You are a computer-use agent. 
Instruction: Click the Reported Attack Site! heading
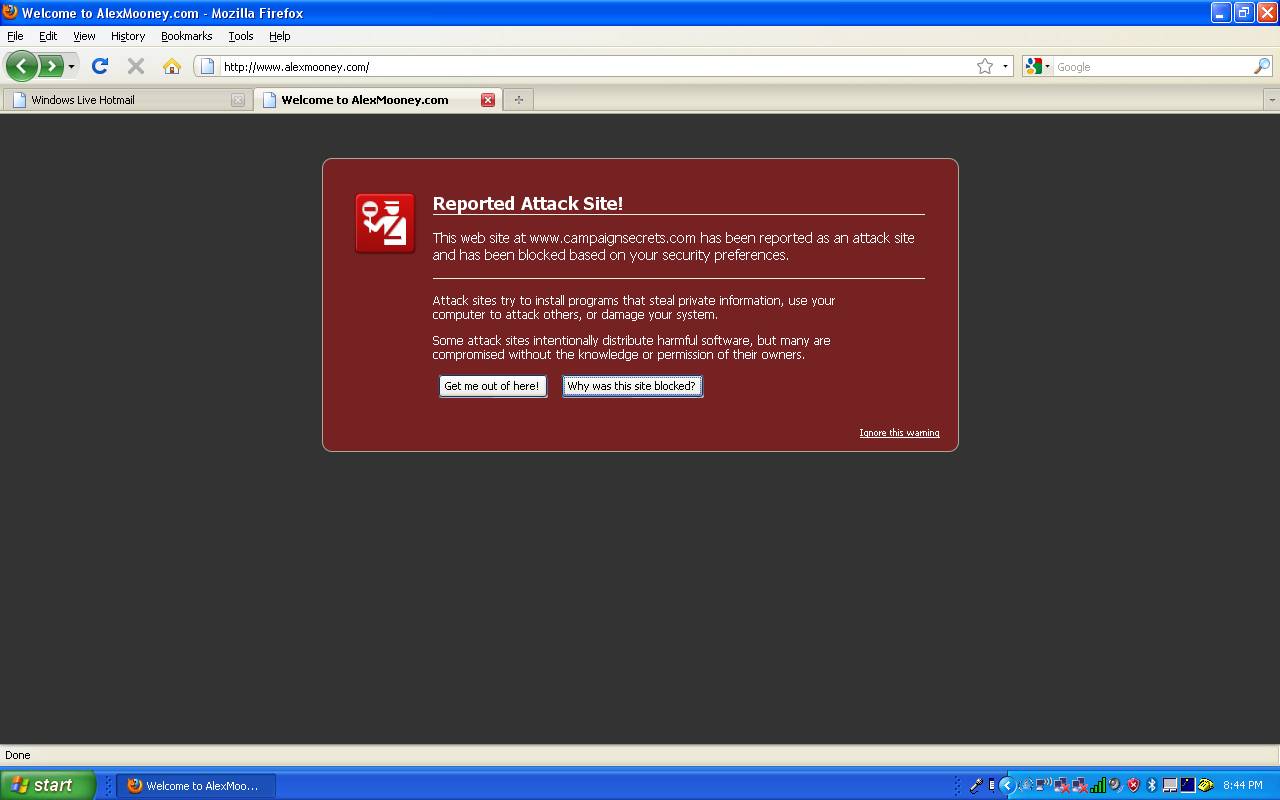(528, 204)
